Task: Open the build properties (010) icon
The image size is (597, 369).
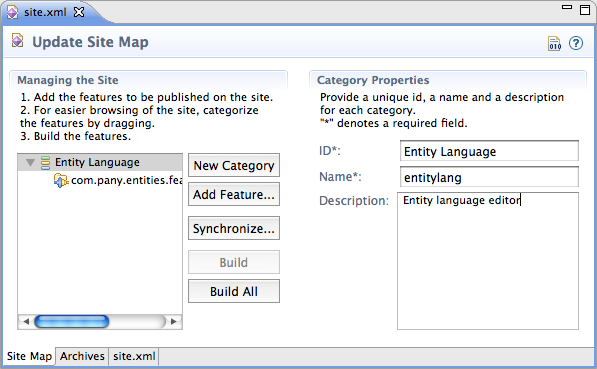Action: pyautogui.click(x=554, y=43)
